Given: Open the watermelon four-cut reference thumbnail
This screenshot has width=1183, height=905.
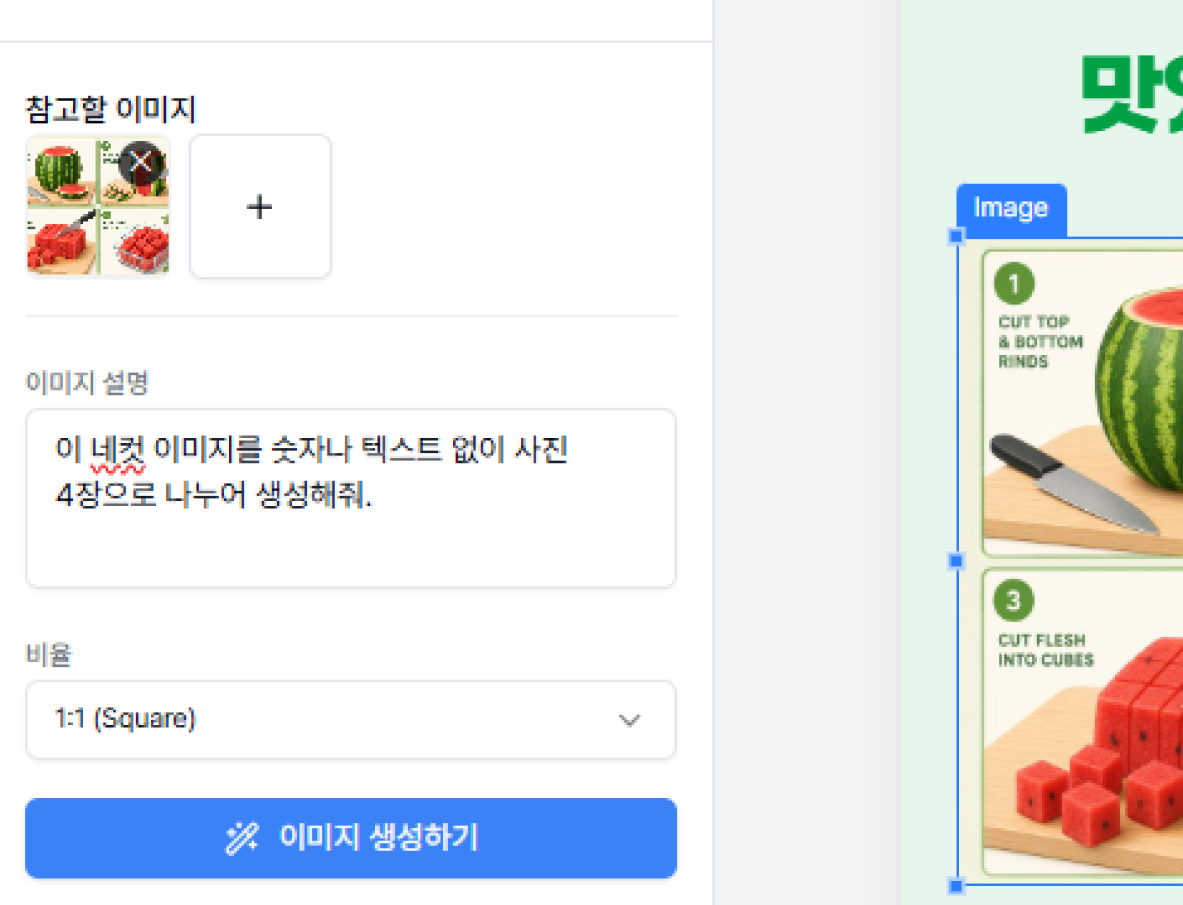Looking at the screenshot, I should click(98, 206).
